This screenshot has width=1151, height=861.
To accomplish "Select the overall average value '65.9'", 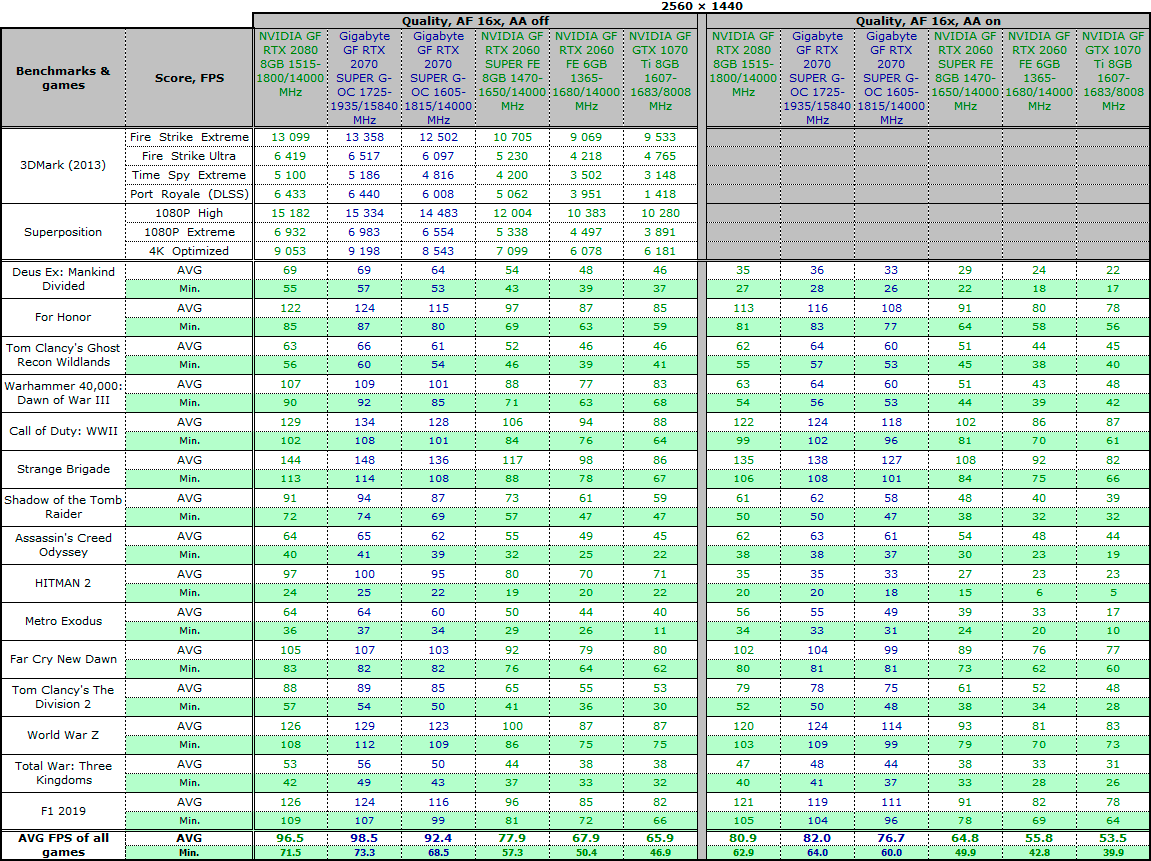I will click(x=660, y=838).
